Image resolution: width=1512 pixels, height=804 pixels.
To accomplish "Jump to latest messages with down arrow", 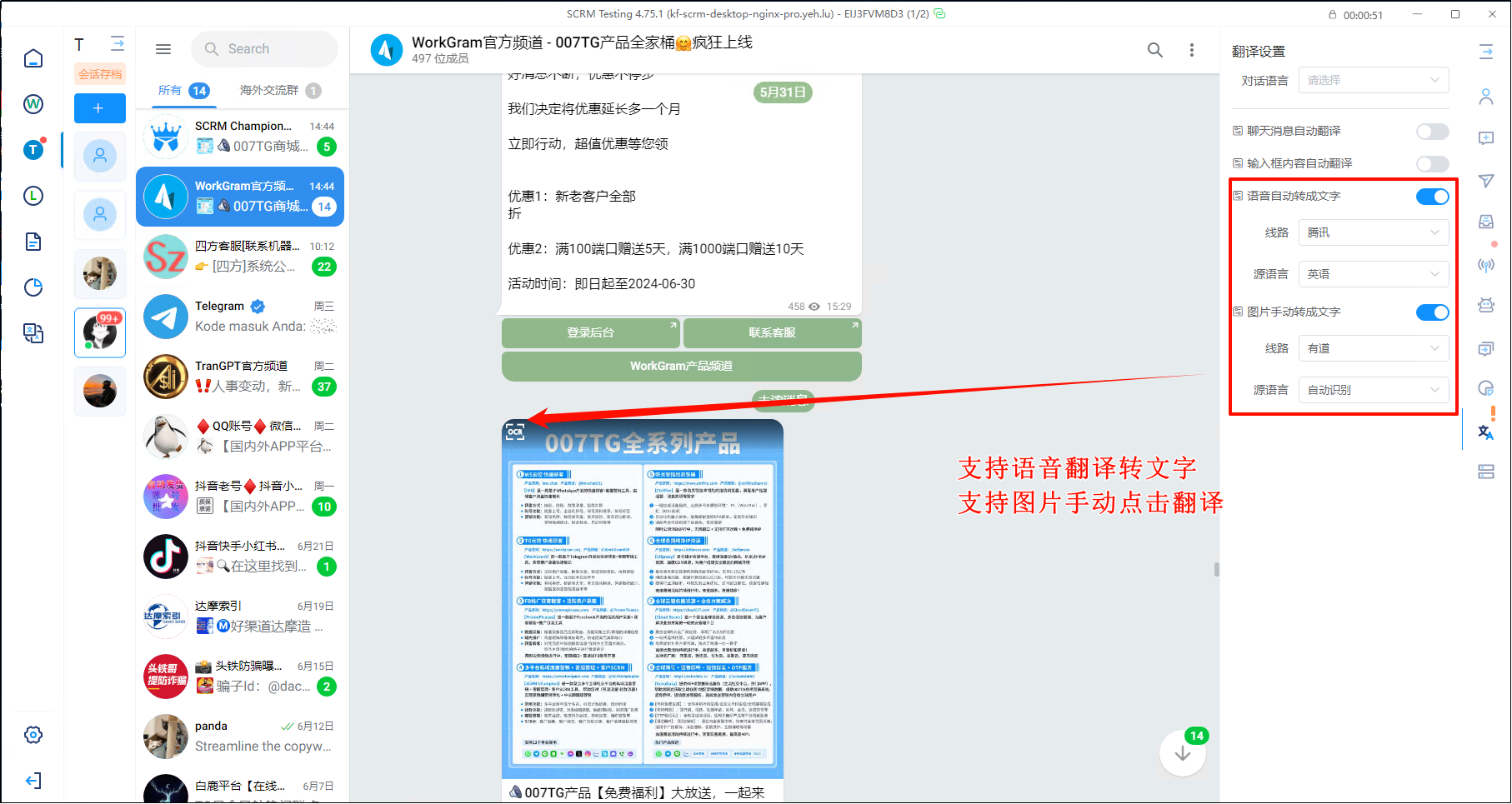I will click(1182, 753).
